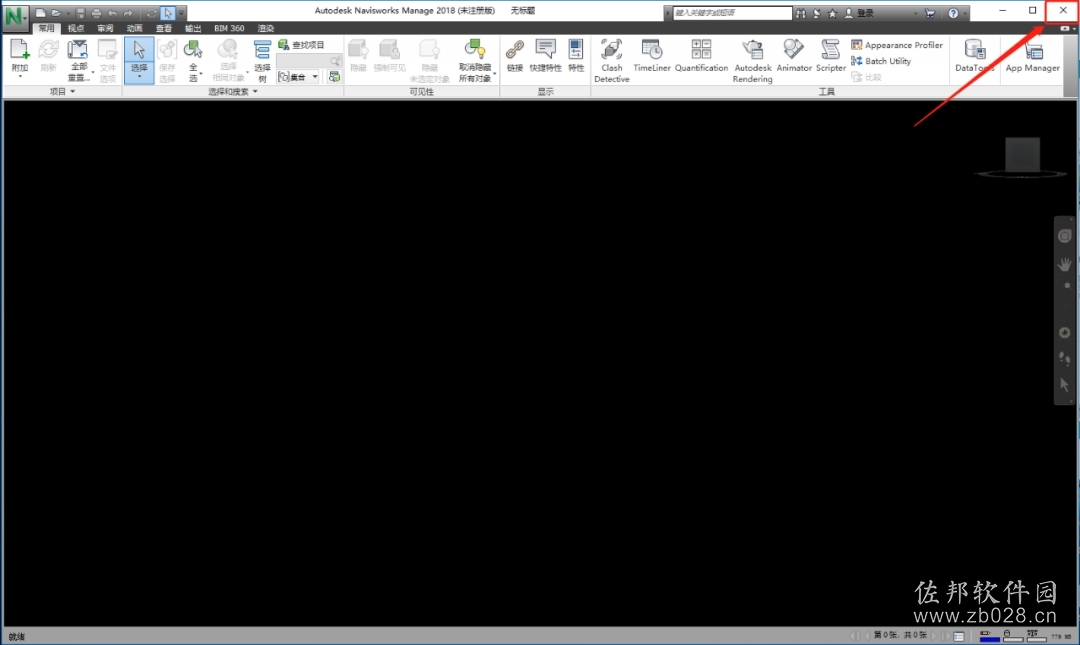Toggle the 特性 (Properties) panel
The image size is (1080, 645).
click(576, 55)
